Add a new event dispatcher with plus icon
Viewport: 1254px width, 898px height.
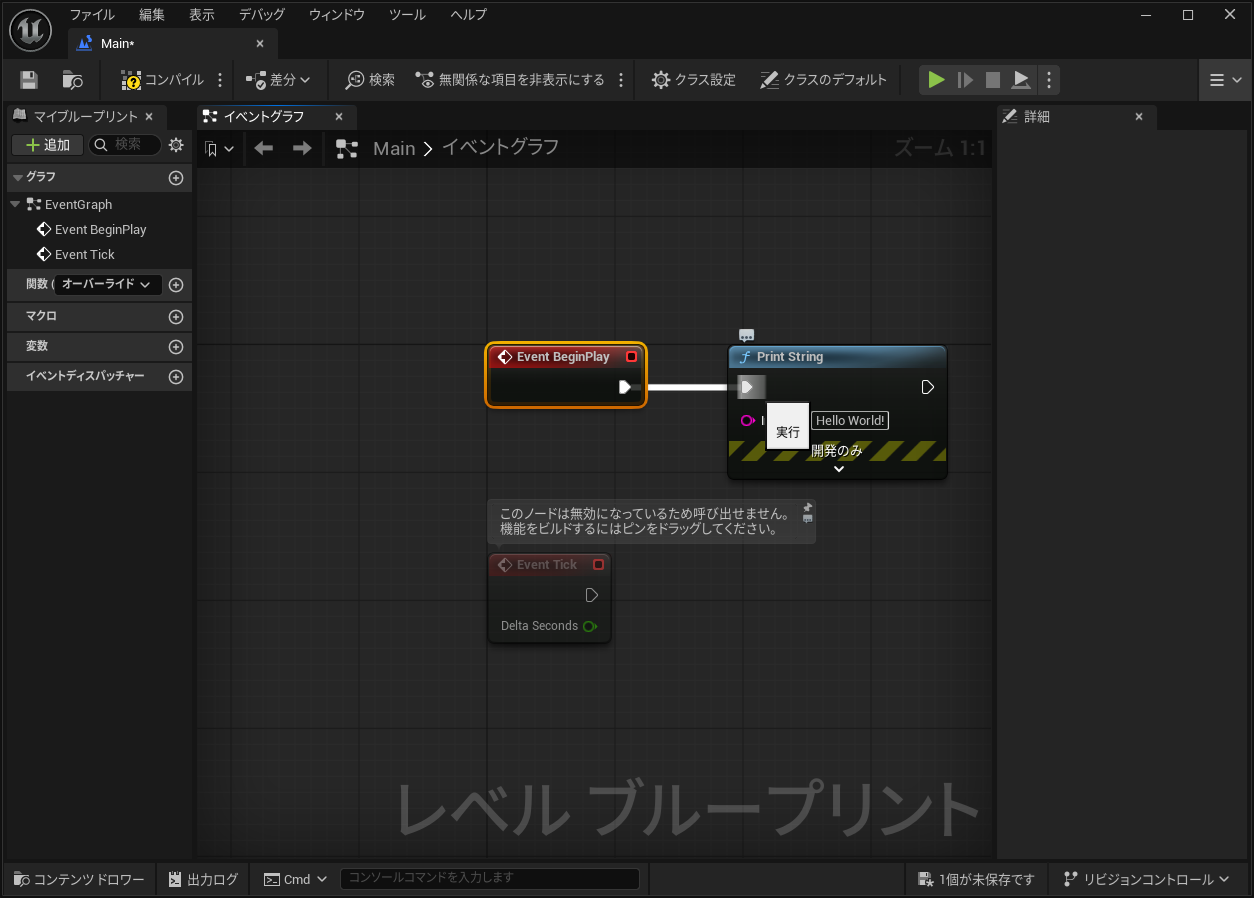176,377
